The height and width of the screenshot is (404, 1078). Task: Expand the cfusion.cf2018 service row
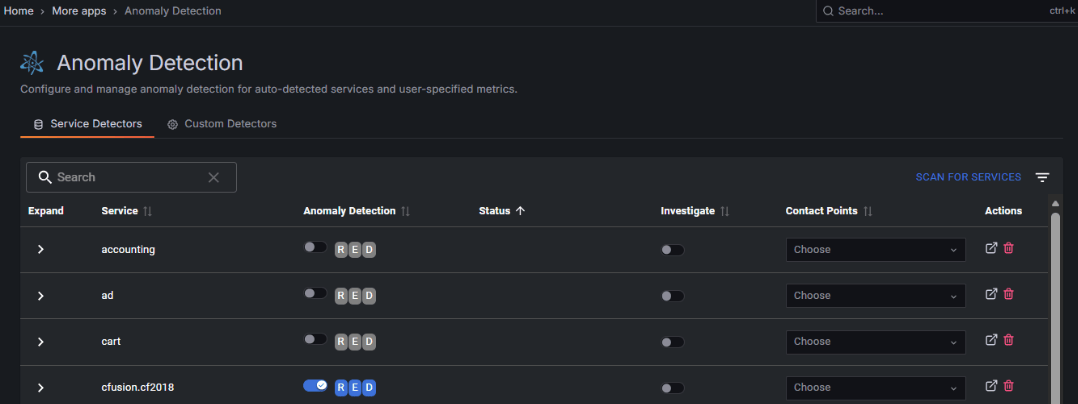coord(41,387)
